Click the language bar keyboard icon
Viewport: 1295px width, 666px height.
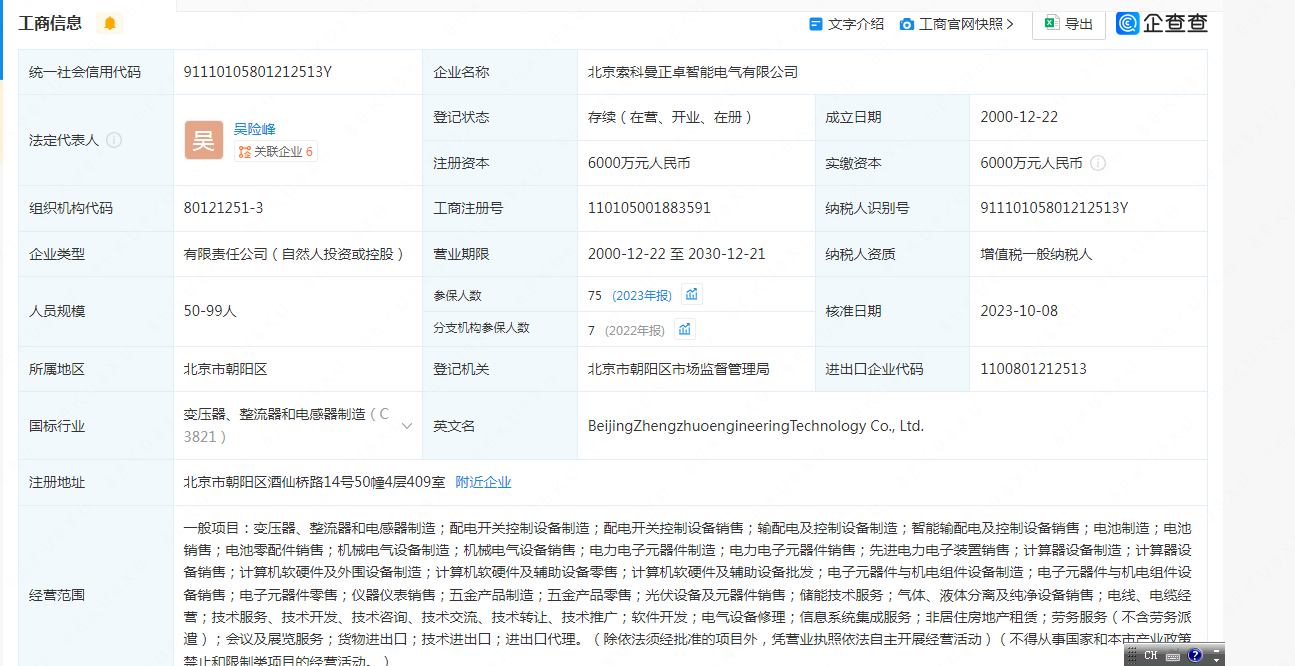pos(1173,656)
